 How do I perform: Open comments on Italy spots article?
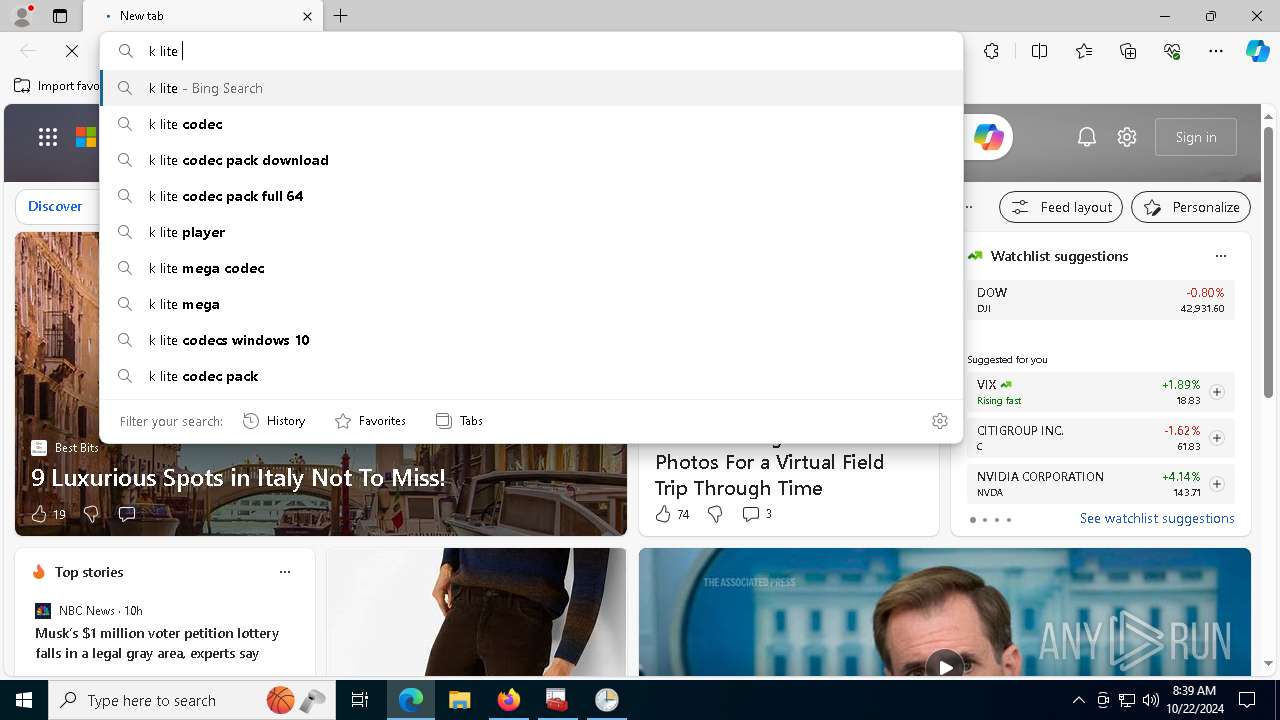point(127,514)
